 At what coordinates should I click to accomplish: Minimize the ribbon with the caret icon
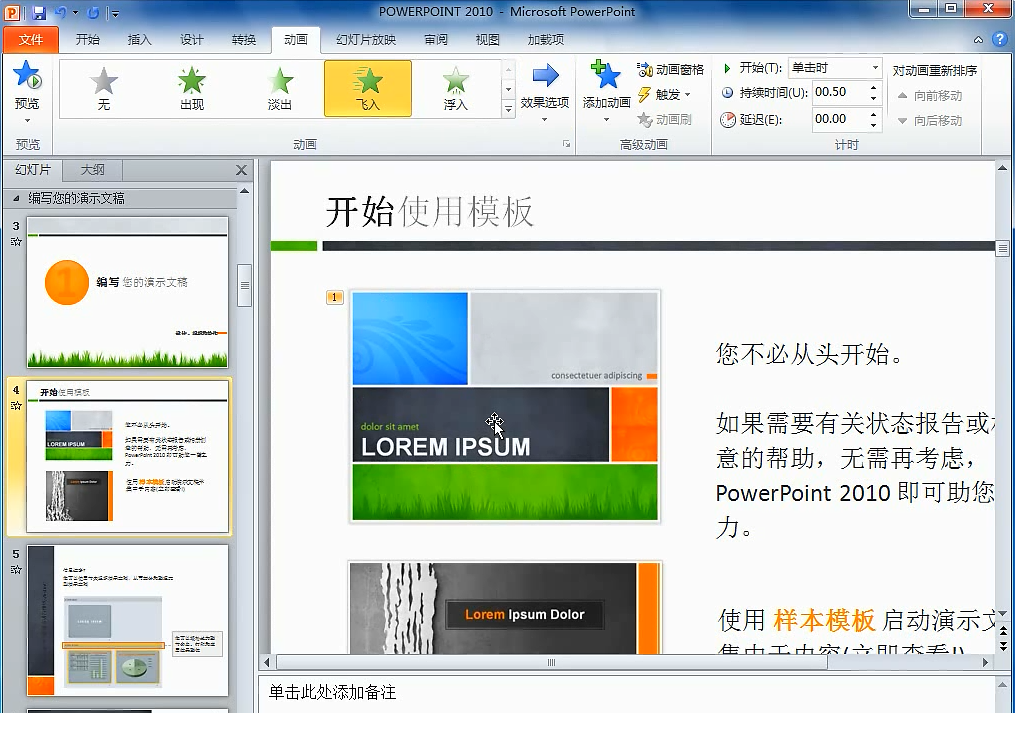pyautogui.click(x=978, y=40)
